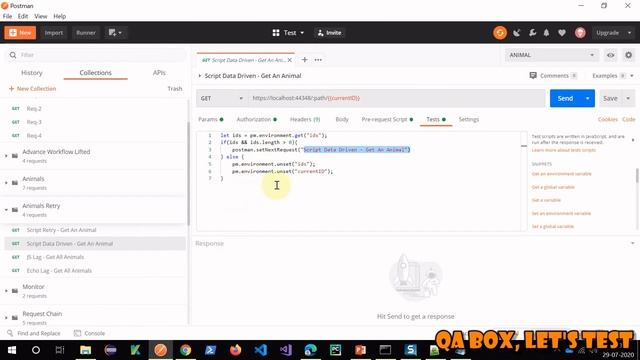Open the Console
Image resolution: width=640 pixels, height=360 pixels.
point(89,333)
